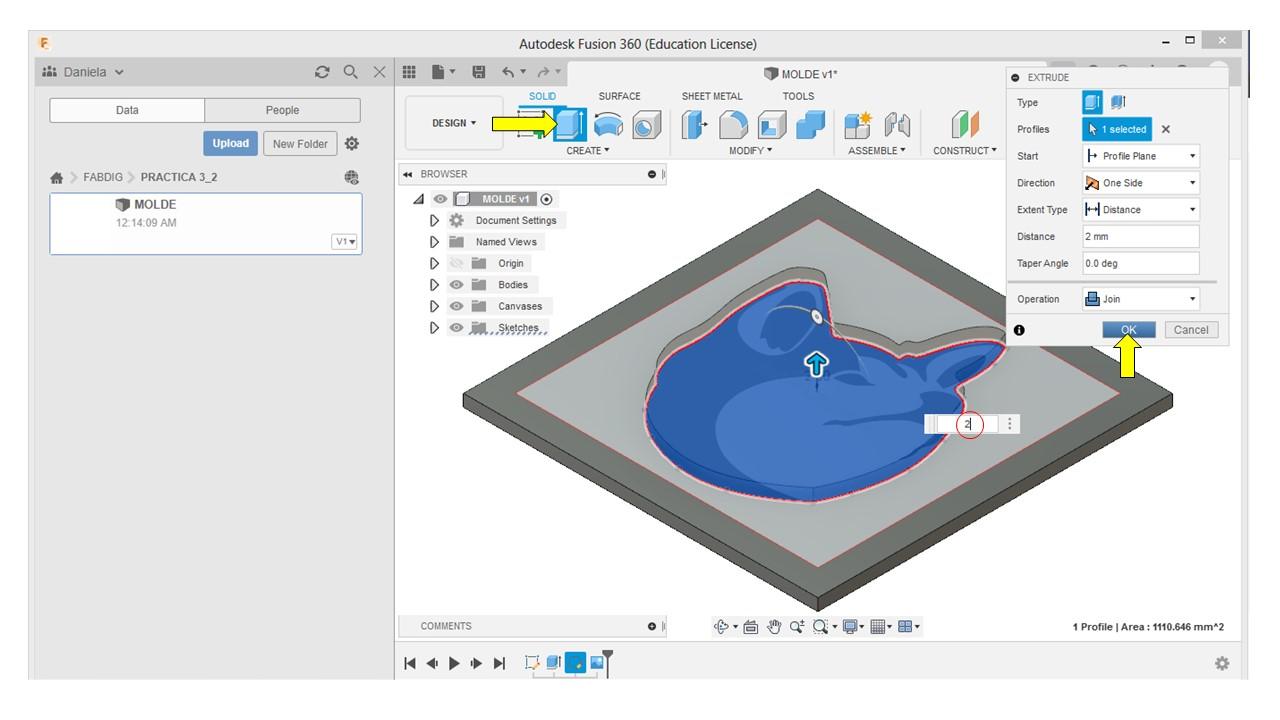1280x720 pixels.
Task: Expand the Sketches tree node
Action: (x=434, y=328)
